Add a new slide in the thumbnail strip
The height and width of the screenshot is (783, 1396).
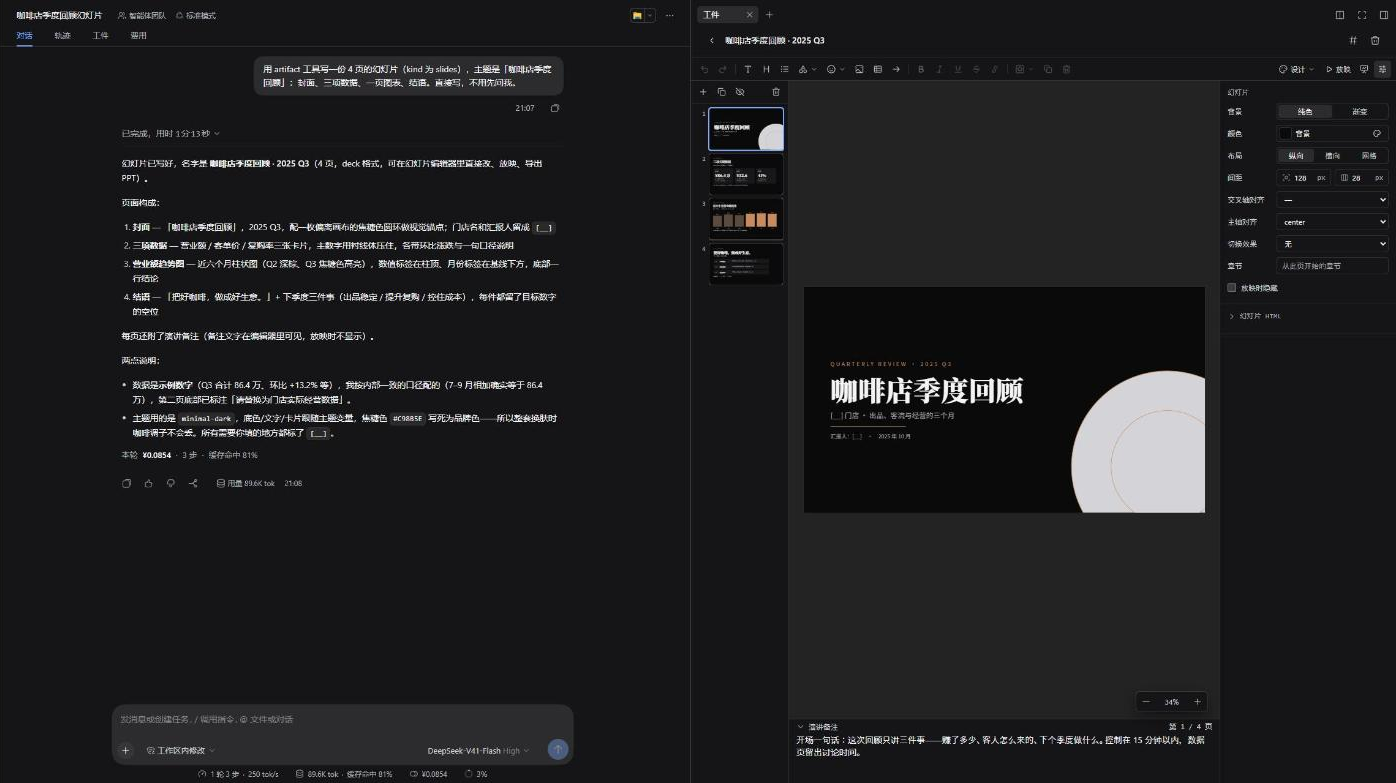[x=703, y=92]
